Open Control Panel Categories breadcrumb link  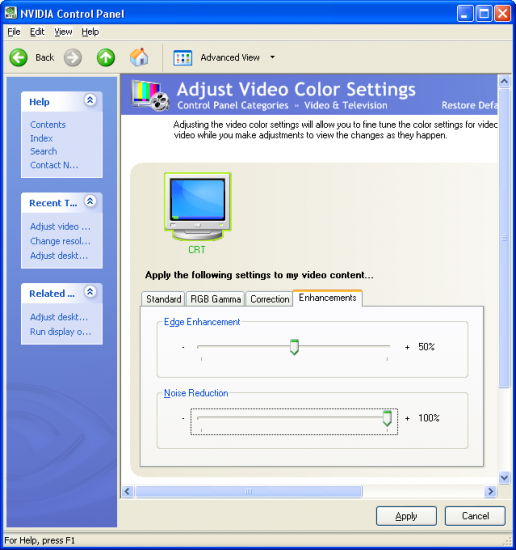point(233,105)
